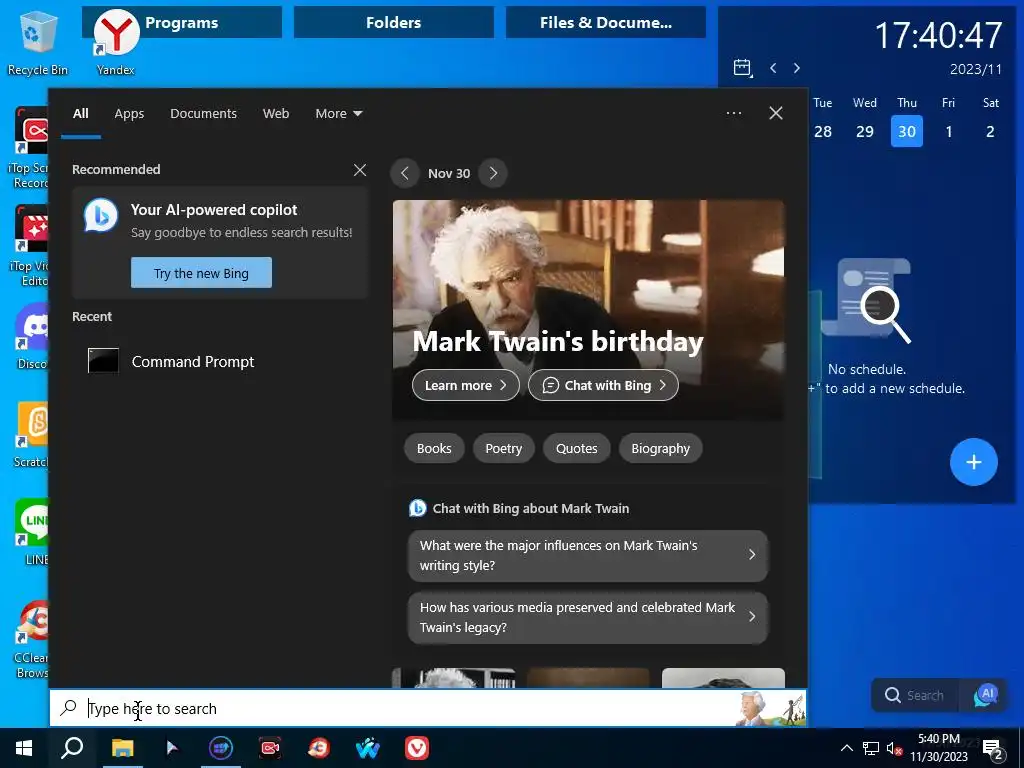Image resolution: width=1024 pixels, height=768 pixels.
Task: Click the calendar icon in clock widget
Action: [x=743, y=67]
